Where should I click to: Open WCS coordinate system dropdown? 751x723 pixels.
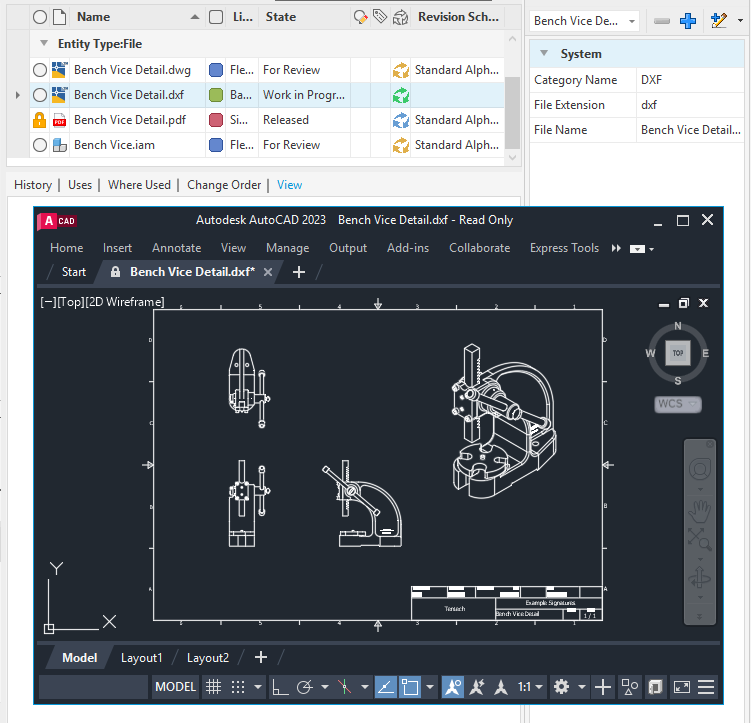(x=678, y=404)
